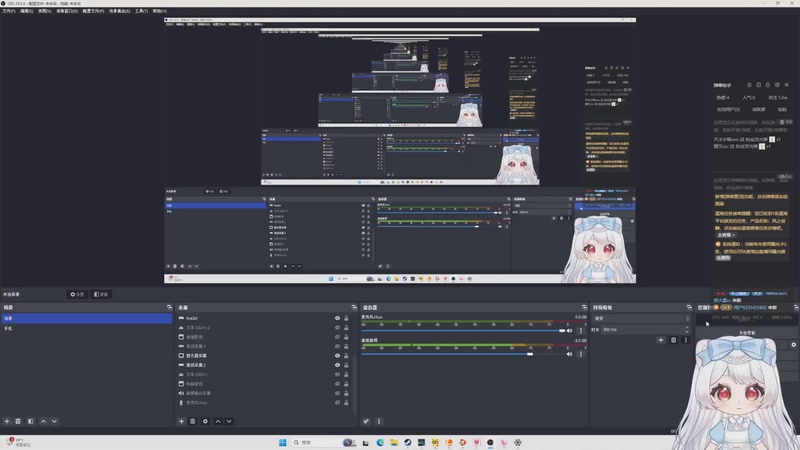Open the 停靠窗口(D) Docks menu
The height and width of the screenshot is (450, 800).
click(x=67, y=11)
